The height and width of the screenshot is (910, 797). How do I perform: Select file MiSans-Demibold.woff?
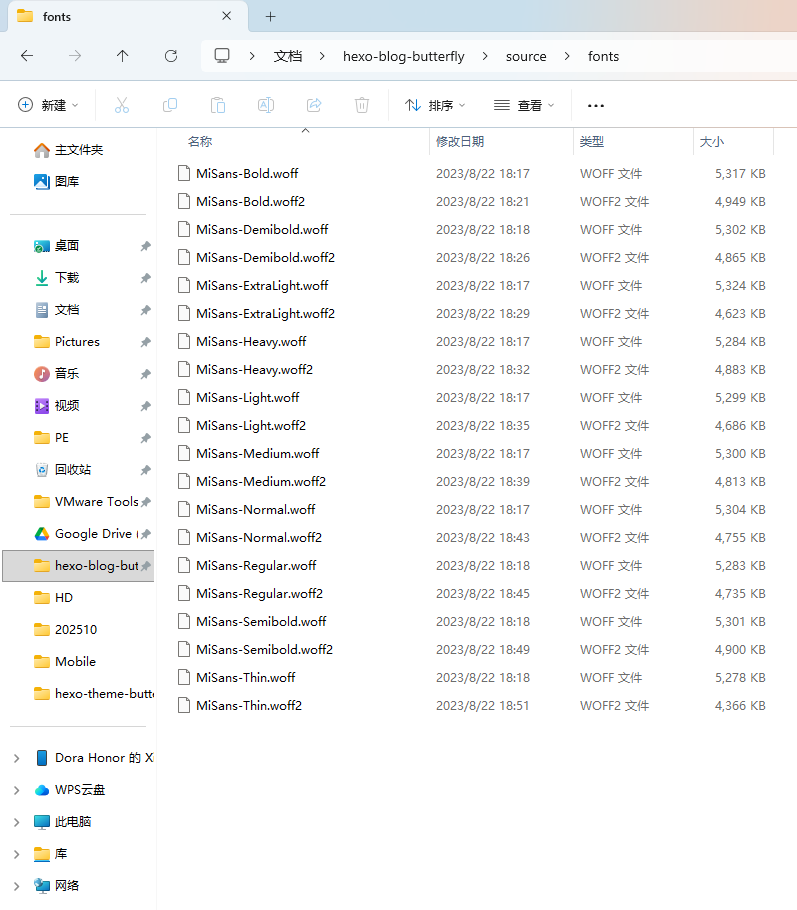click(262, 229)
